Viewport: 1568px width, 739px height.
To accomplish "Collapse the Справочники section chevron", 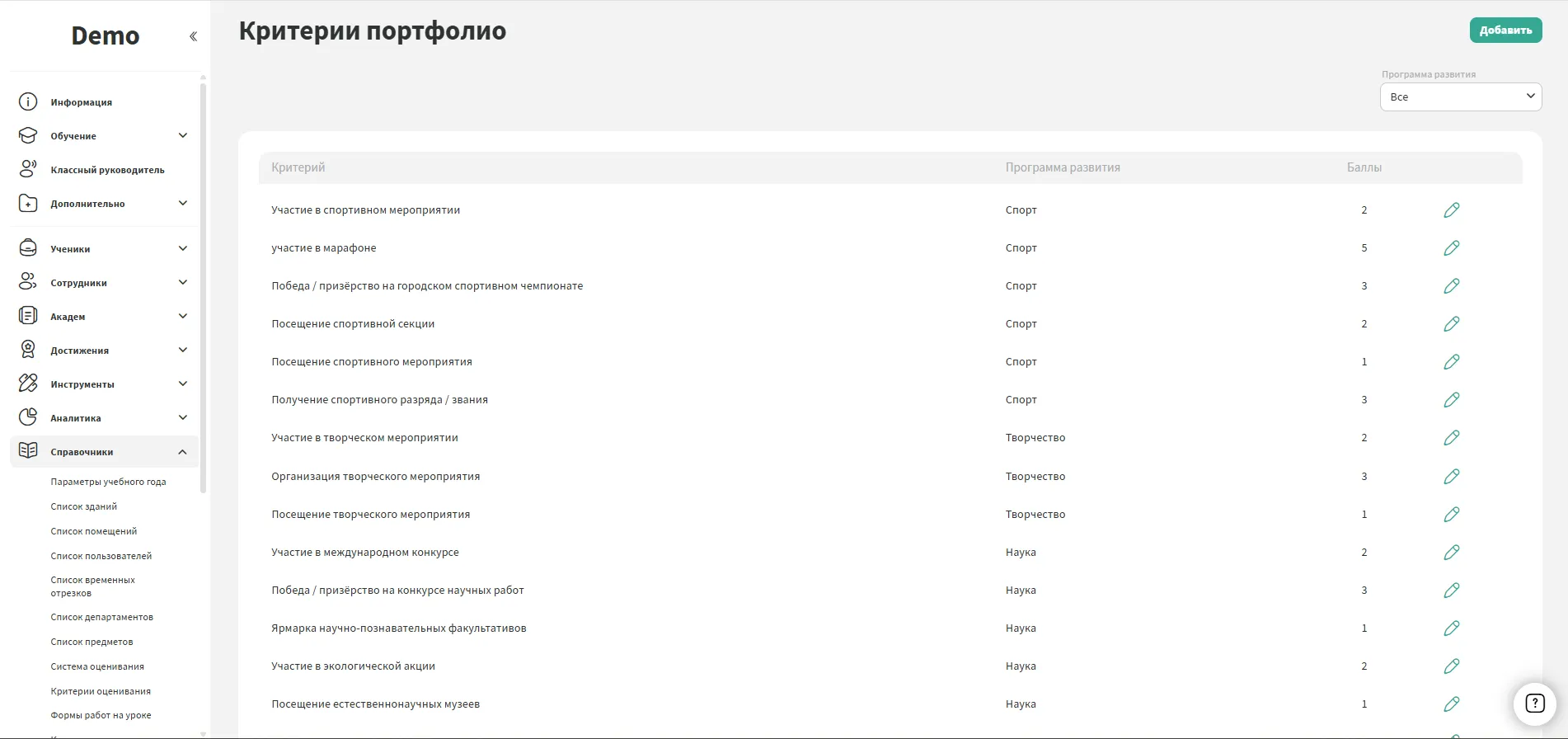I will point(183,452).
